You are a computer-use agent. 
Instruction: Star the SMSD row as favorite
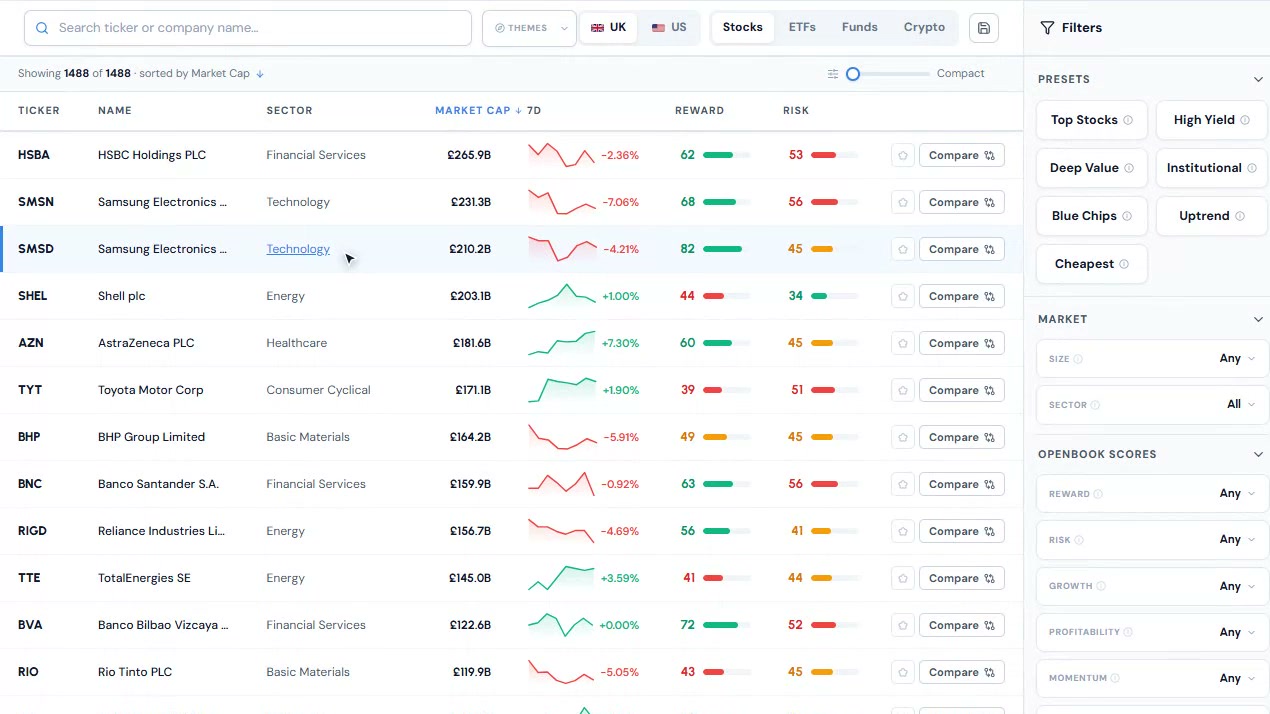pos(903,249)
